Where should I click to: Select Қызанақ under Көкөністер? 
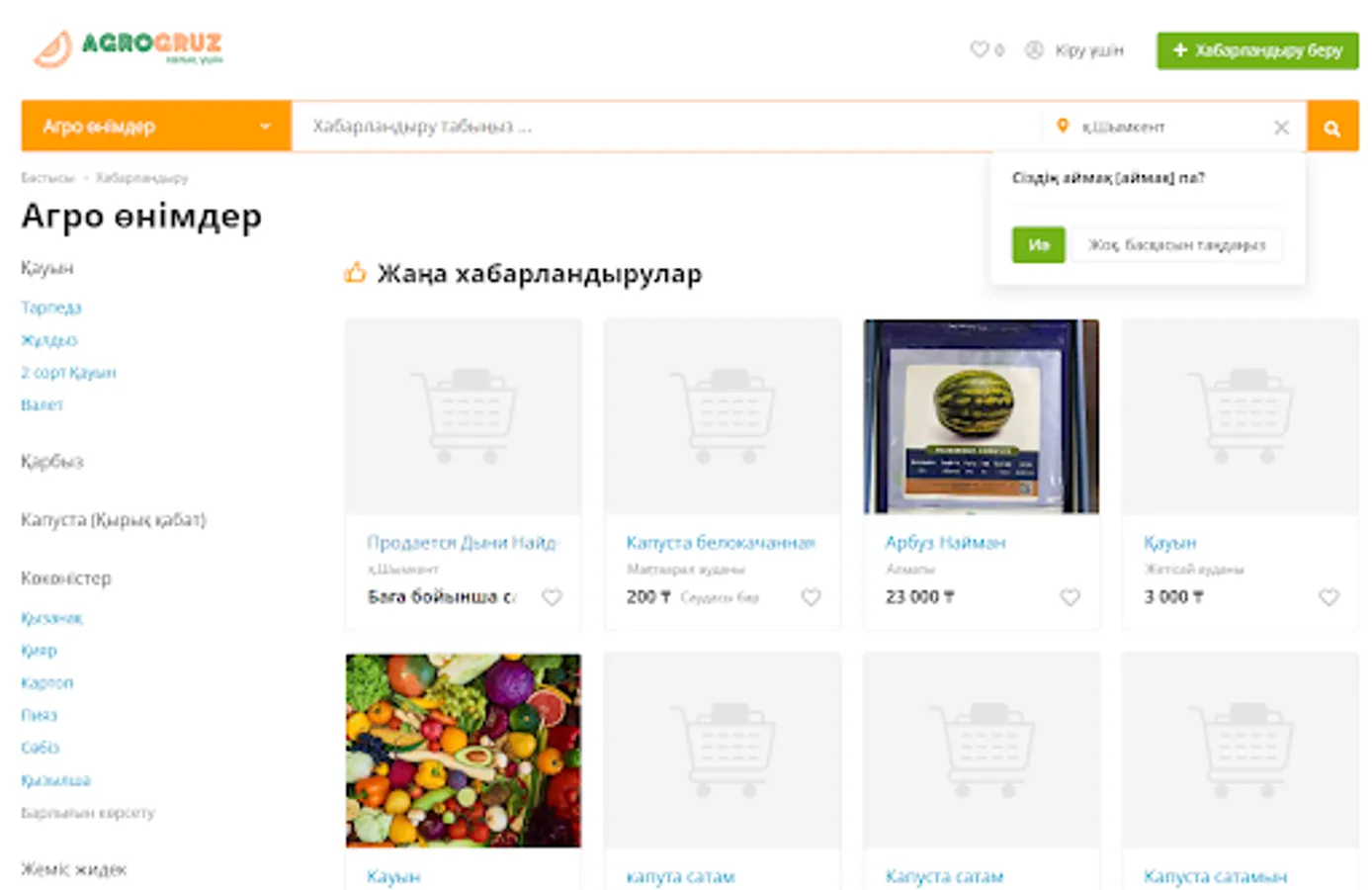coord(51,618)
